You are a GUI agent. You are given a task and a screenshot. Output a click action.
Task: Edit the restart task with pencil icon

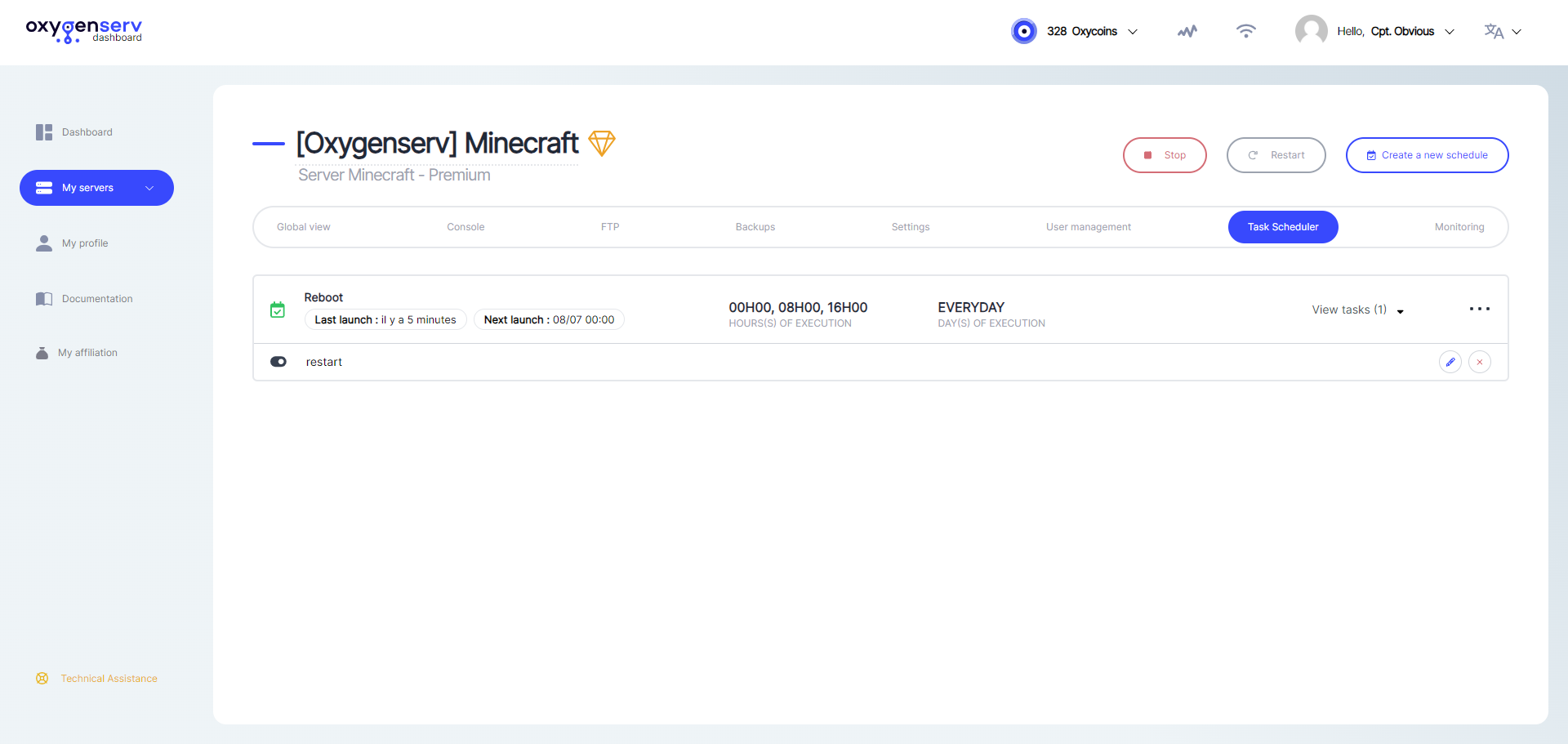click(x=1450, y=362)
